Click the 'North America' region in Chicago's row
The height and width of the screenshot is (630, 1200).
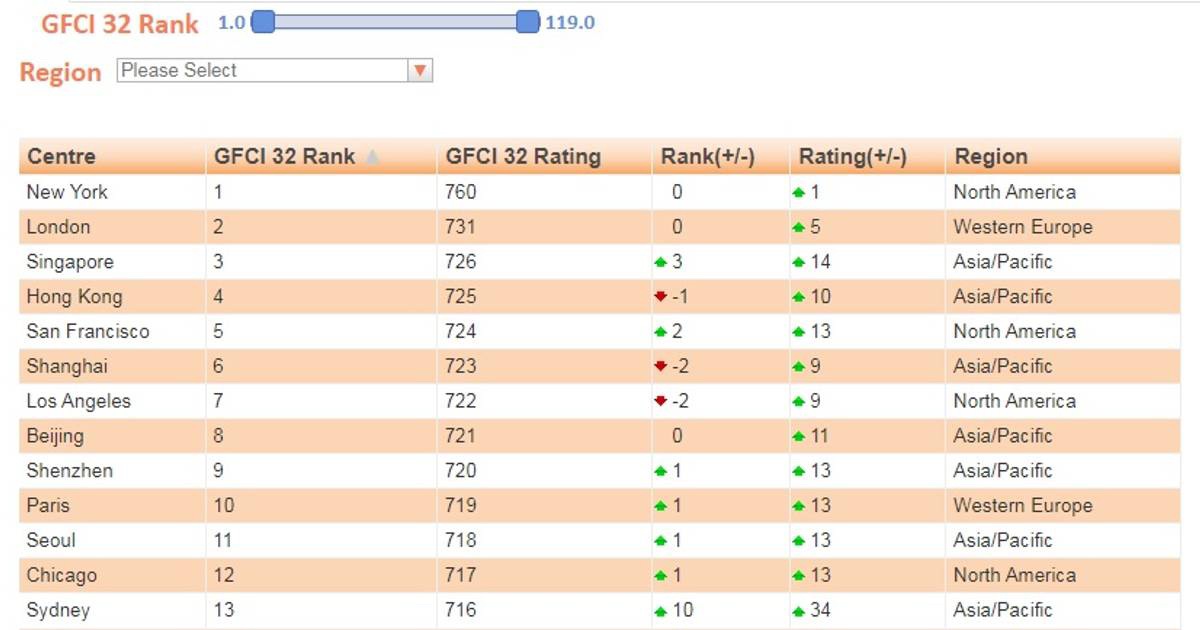pos(1015,575)
